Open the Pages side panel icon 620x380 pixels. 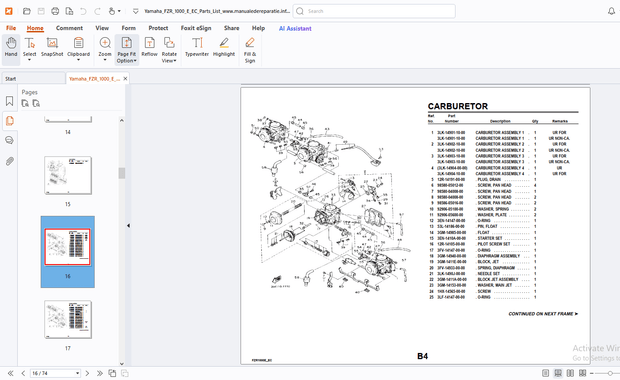click(x=9, y=121)
